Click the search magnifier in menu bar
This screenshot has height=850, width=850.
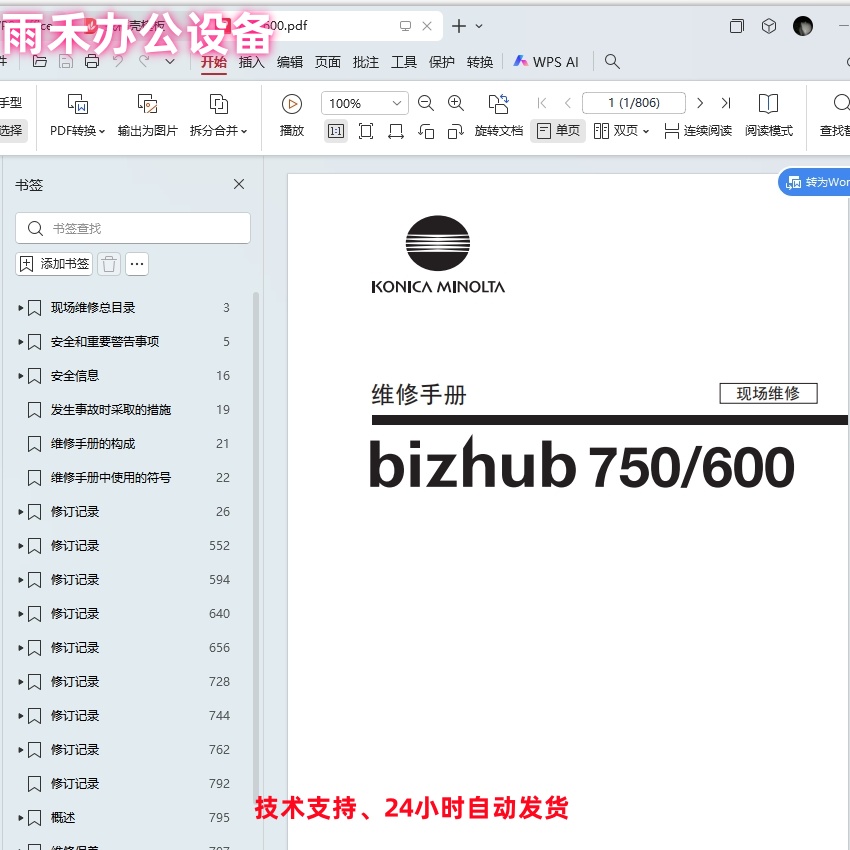point(612,61)
